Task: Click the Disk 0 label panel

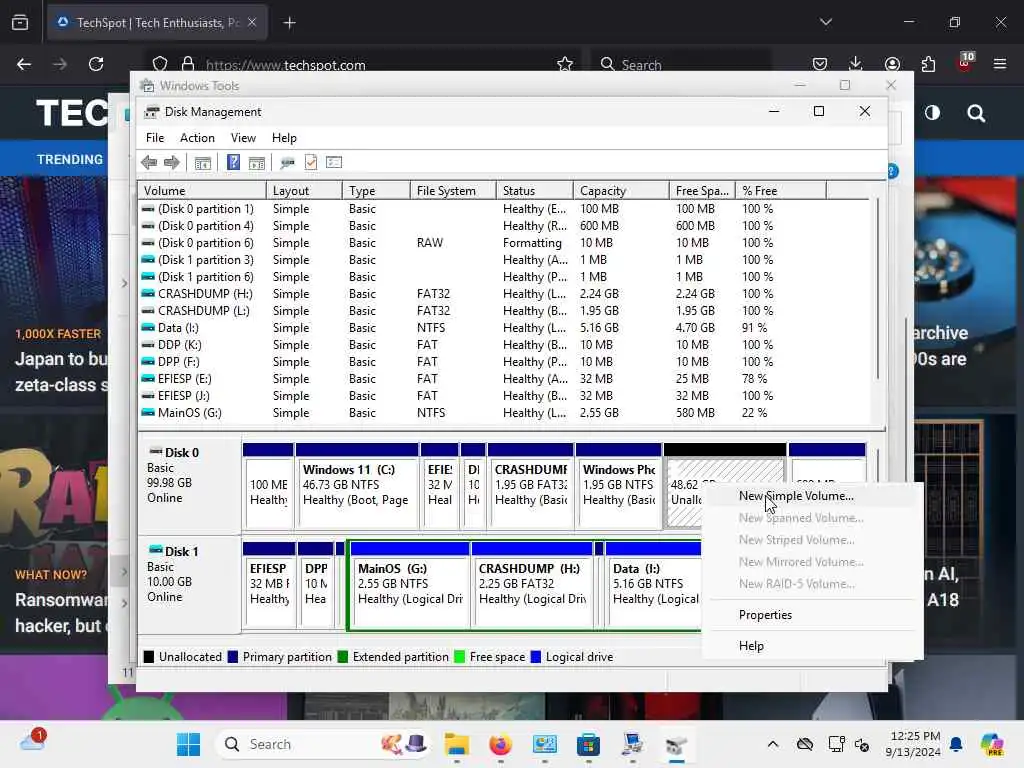Action: point(189,485)
